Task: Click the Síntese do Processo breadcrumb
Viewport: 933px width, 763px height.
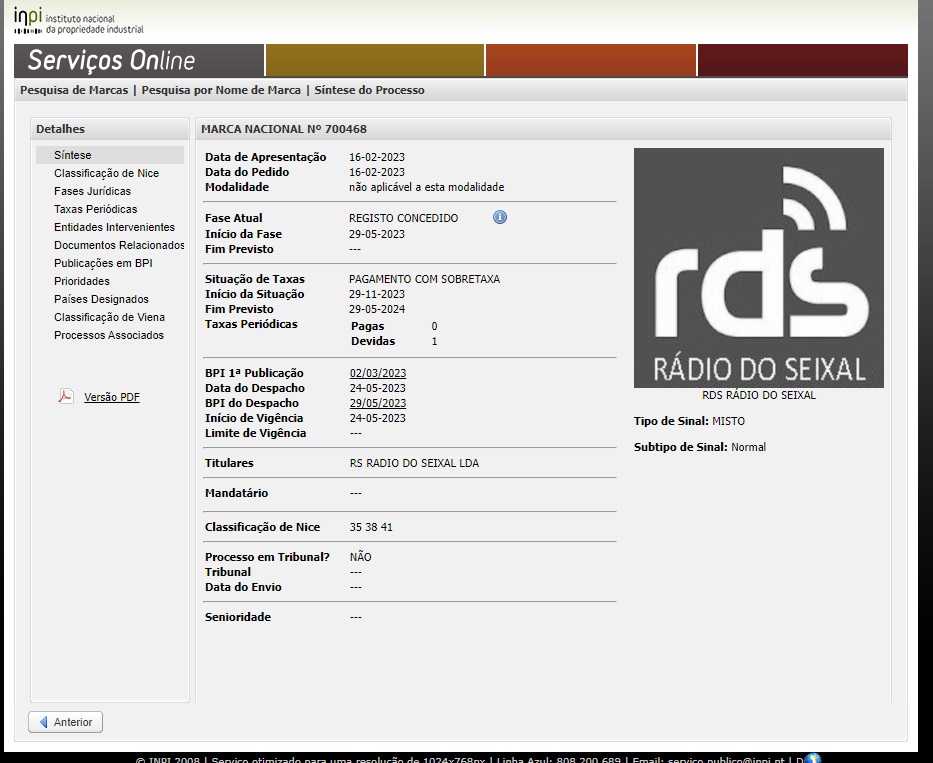Action: click(370, 90)
